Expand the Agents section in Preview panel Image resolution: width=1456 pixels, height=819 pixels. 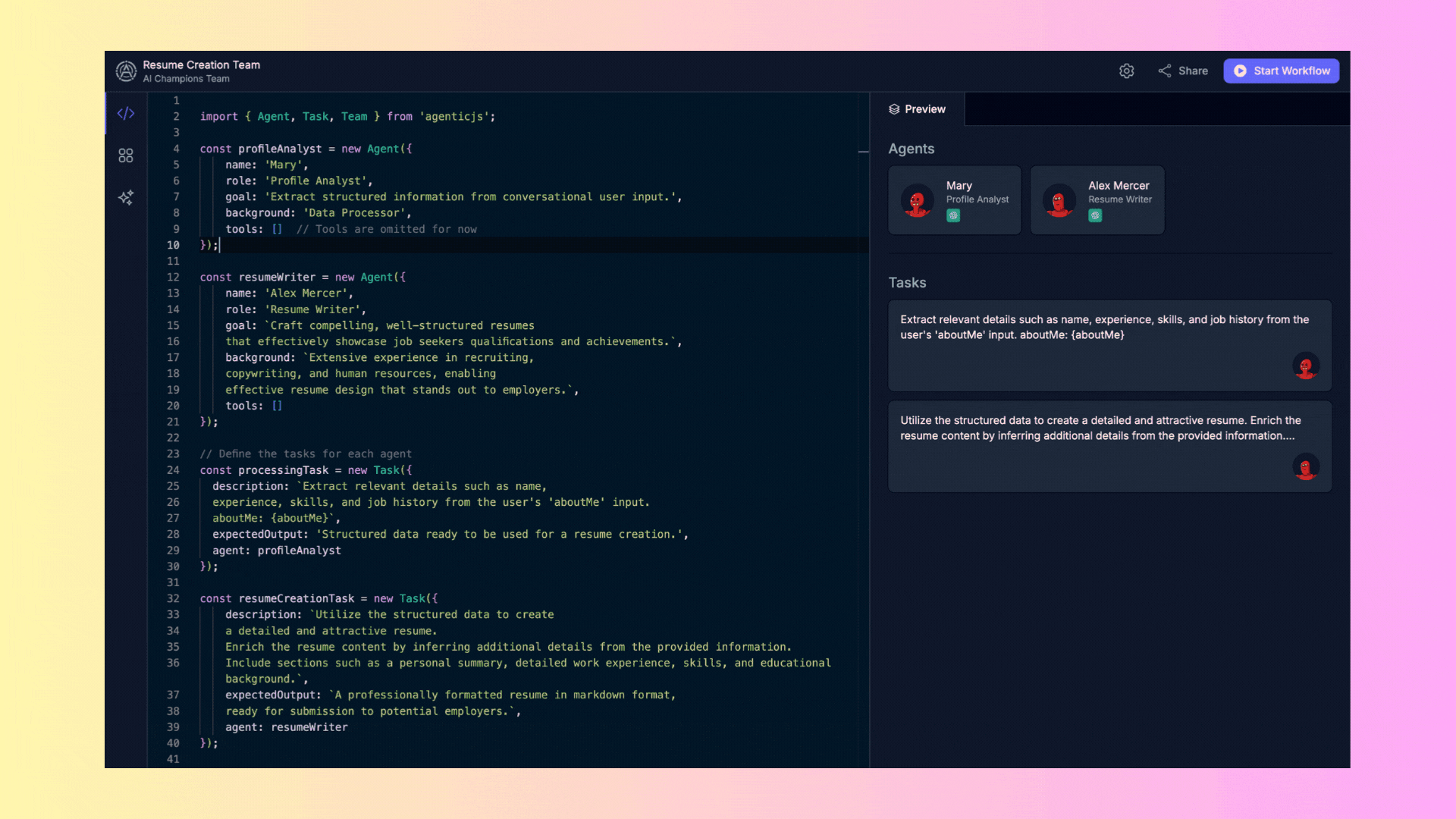[910, 148]
